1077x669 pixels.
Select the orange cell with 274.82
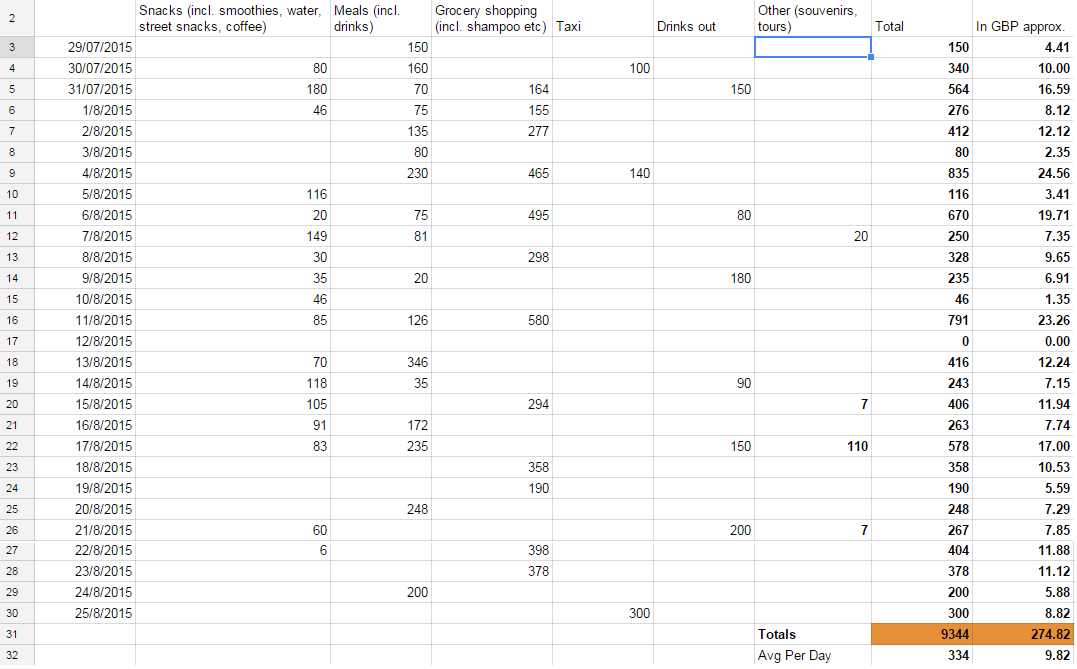tap(1023, 634)
